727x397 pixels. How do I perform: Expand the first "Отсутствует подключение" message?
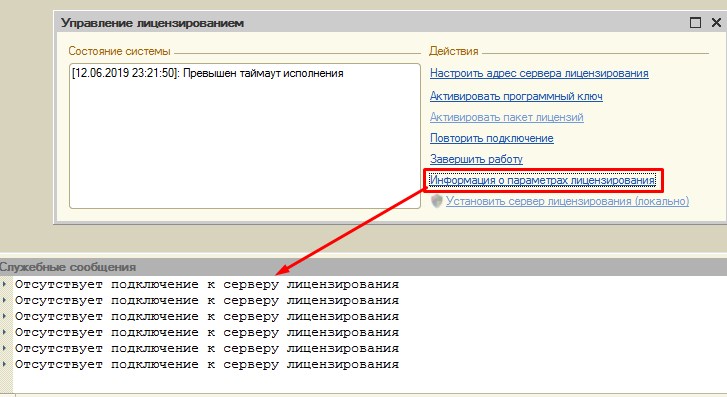4,283
